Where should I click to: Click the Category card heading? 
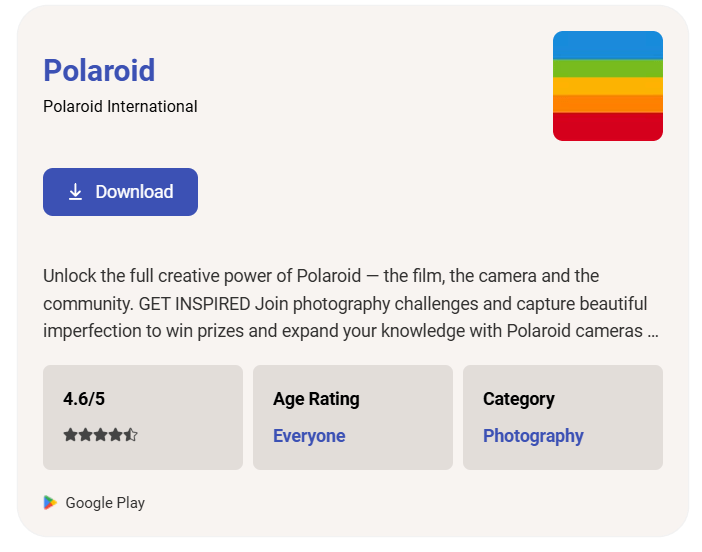tap(518, 399)
